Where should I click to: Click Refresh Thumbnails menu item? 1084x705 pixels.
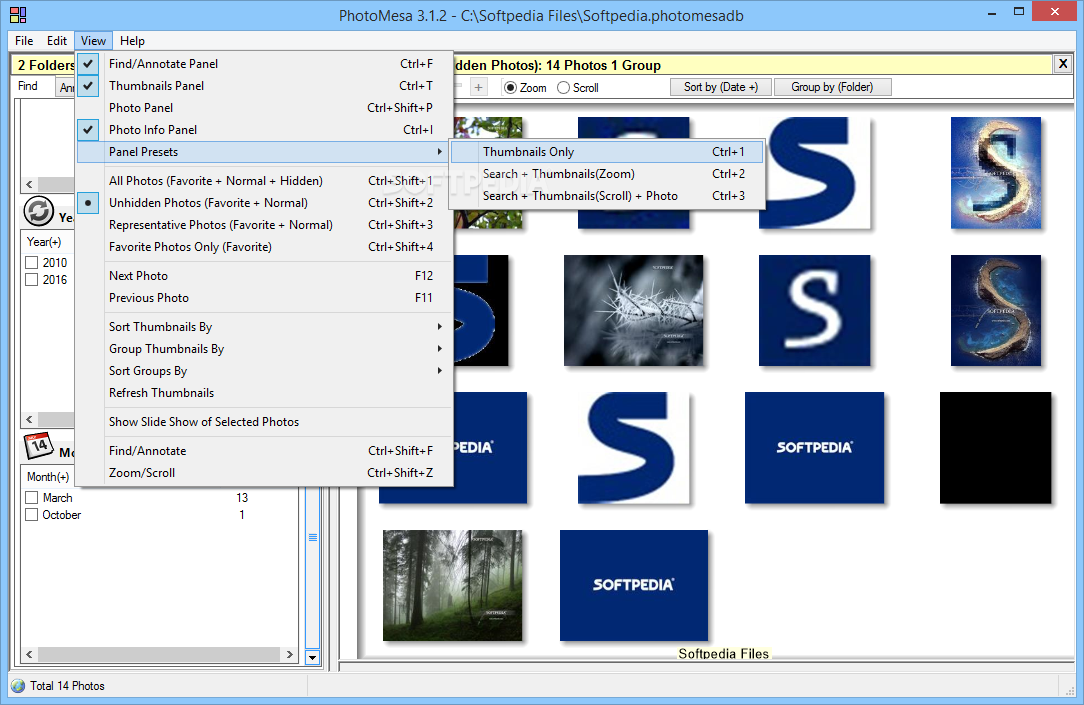(264, 393)
